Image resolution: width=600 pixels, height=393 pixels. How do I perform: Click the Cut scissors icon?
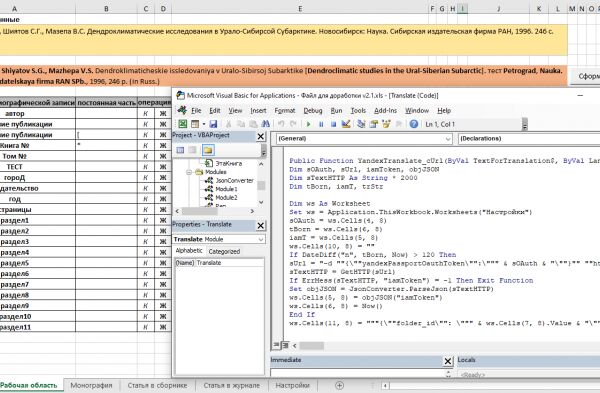[x=228, y=124]
